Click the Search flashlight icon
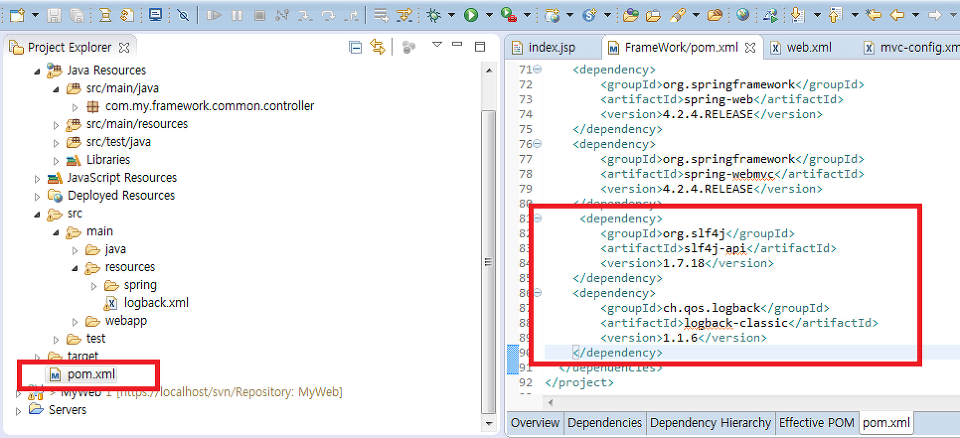The width and height of the screenshot is (960, 438). 677,15
